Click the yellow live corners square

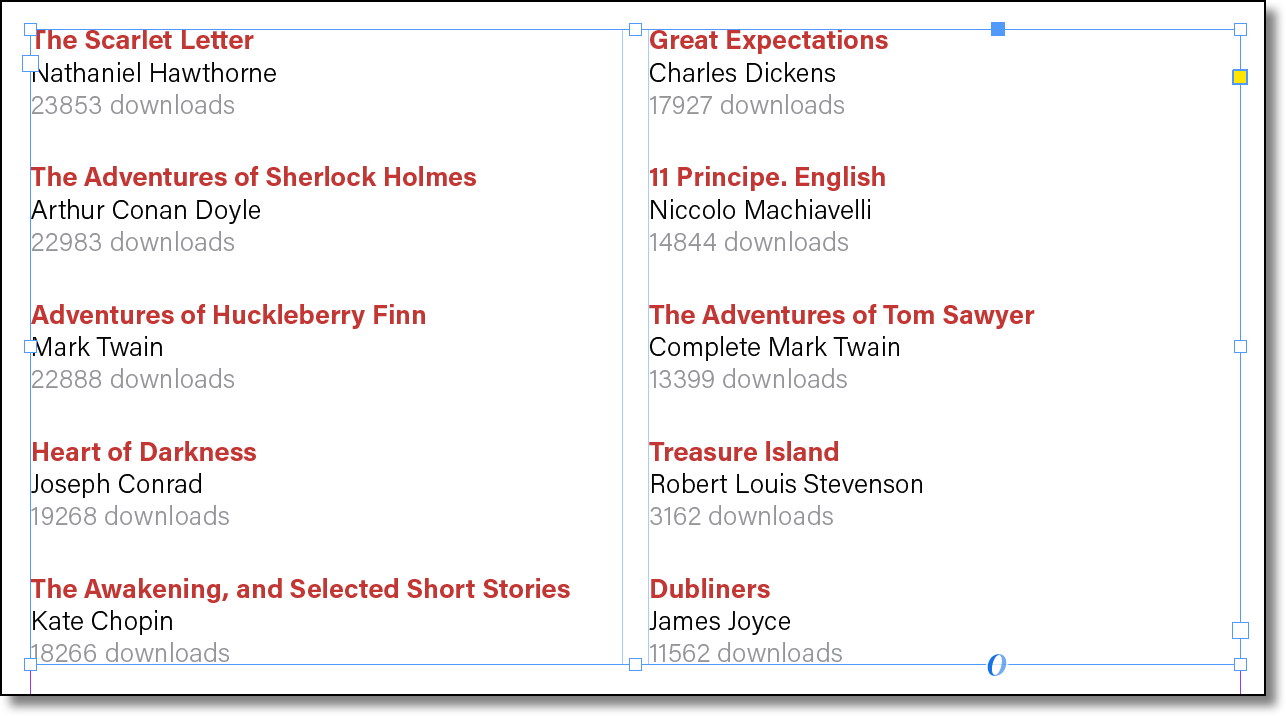(x=1240, y=77)
